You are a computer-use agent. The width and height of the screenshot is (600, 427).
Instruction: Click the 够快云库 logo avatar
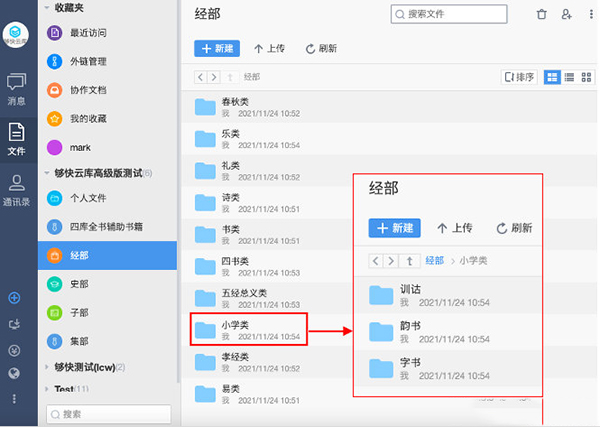(x=16, y=35)
